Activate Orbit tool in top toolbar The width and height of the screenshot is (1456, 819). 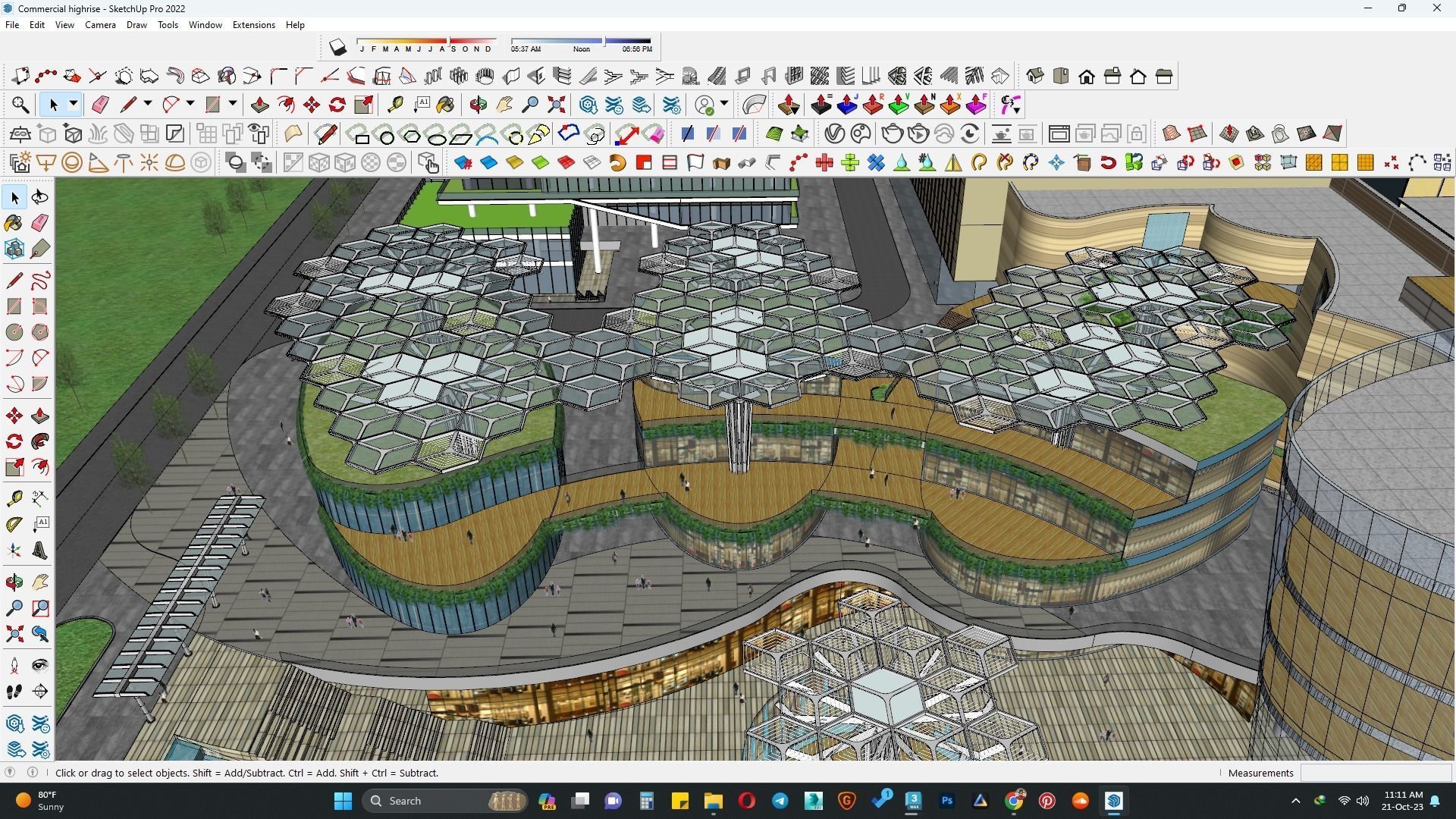(x=478, y=105)
